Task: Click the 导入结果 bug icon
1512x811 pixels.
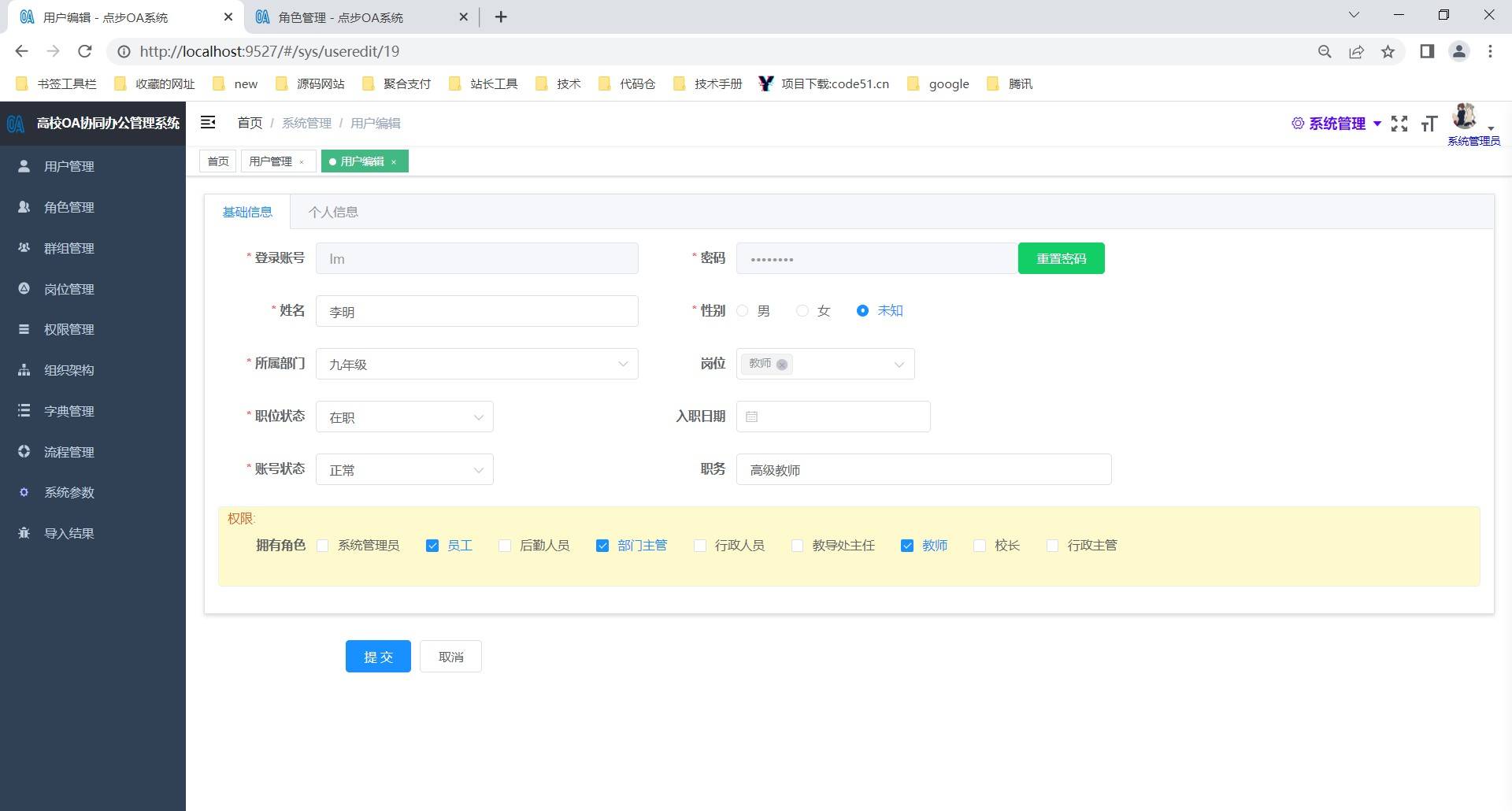Action: click(x=24, y=533)
